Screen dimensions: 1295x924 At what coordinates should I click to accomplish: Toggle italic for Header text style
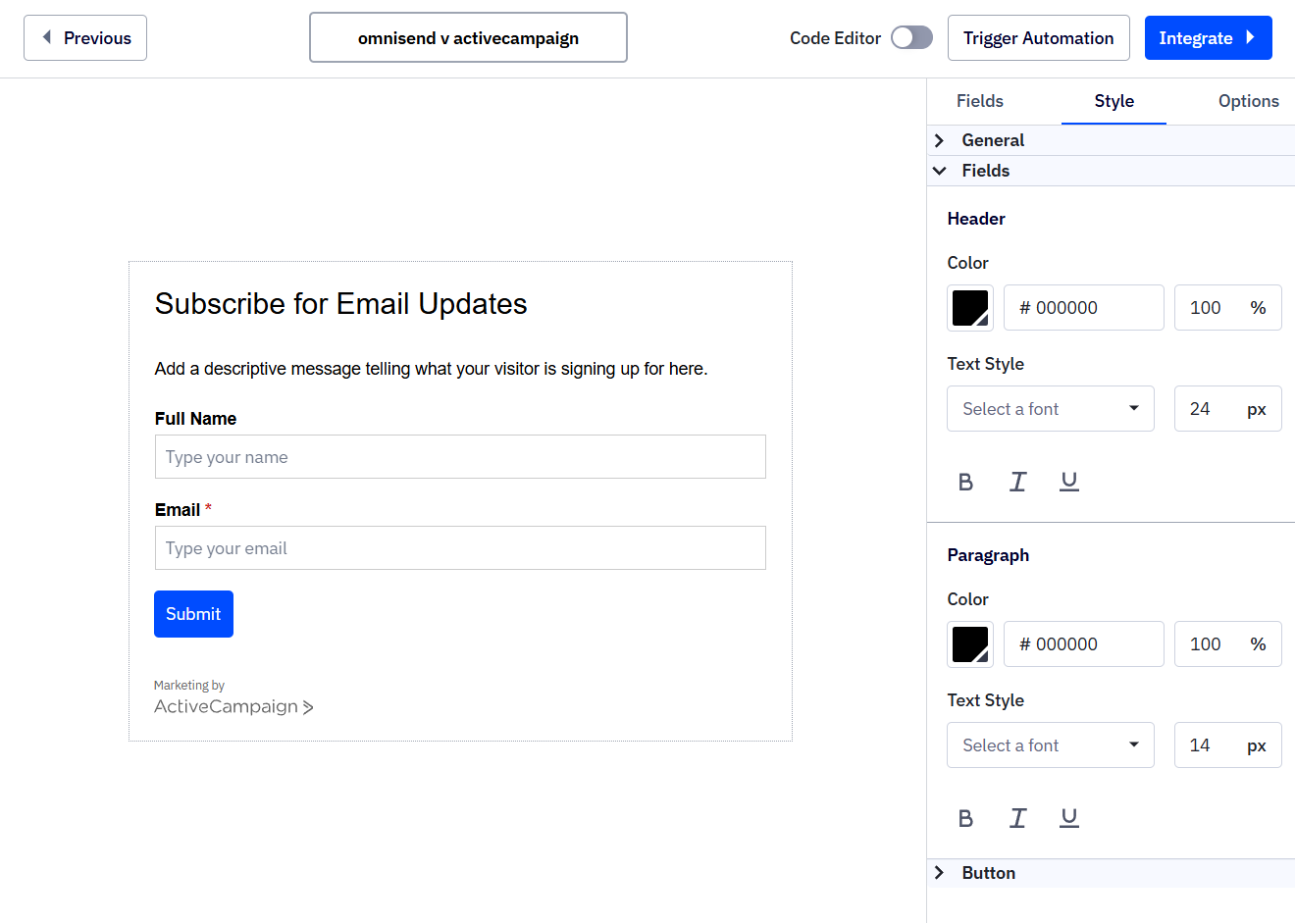1017,482
